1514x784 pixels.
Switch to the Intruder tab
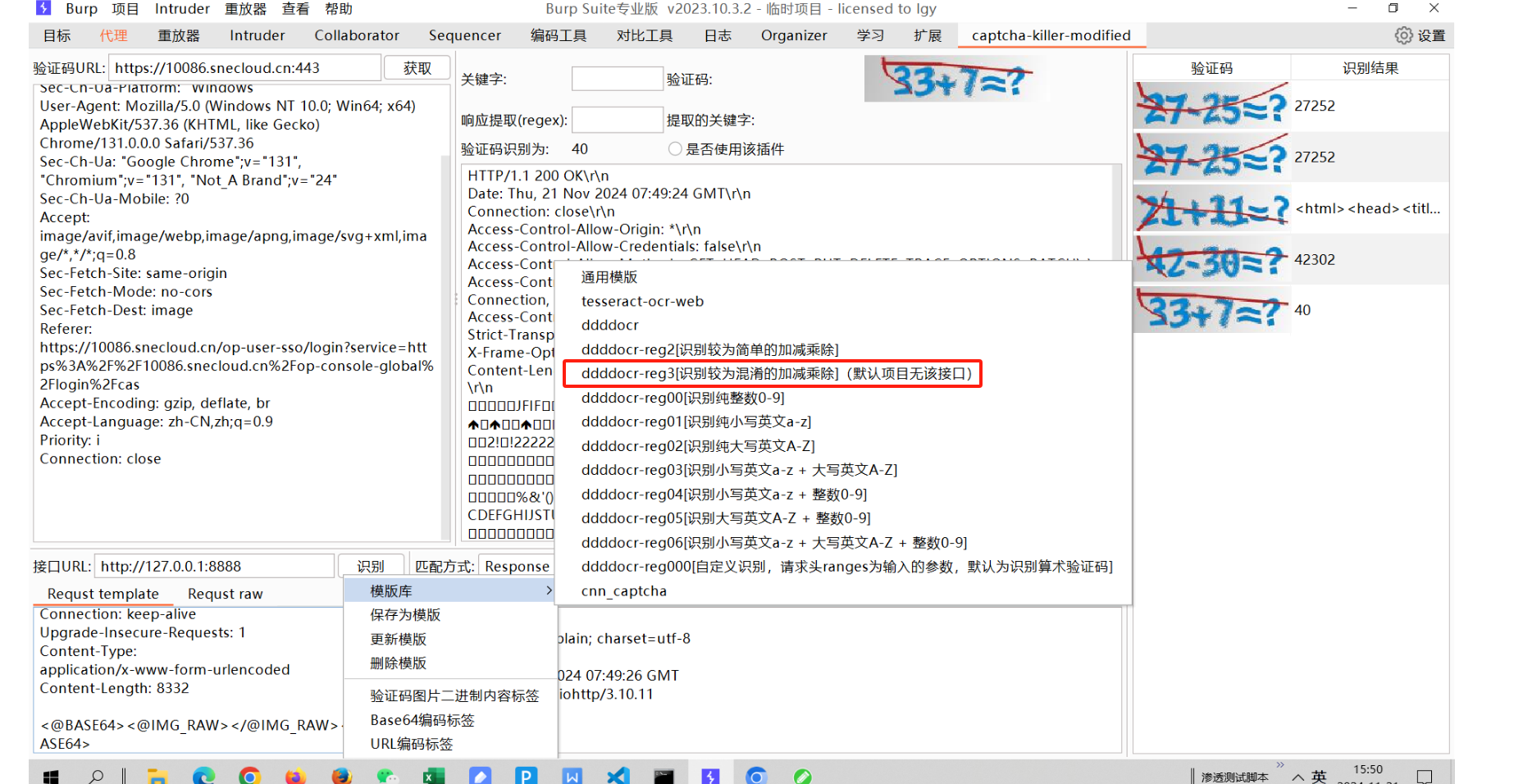(258, 35)
